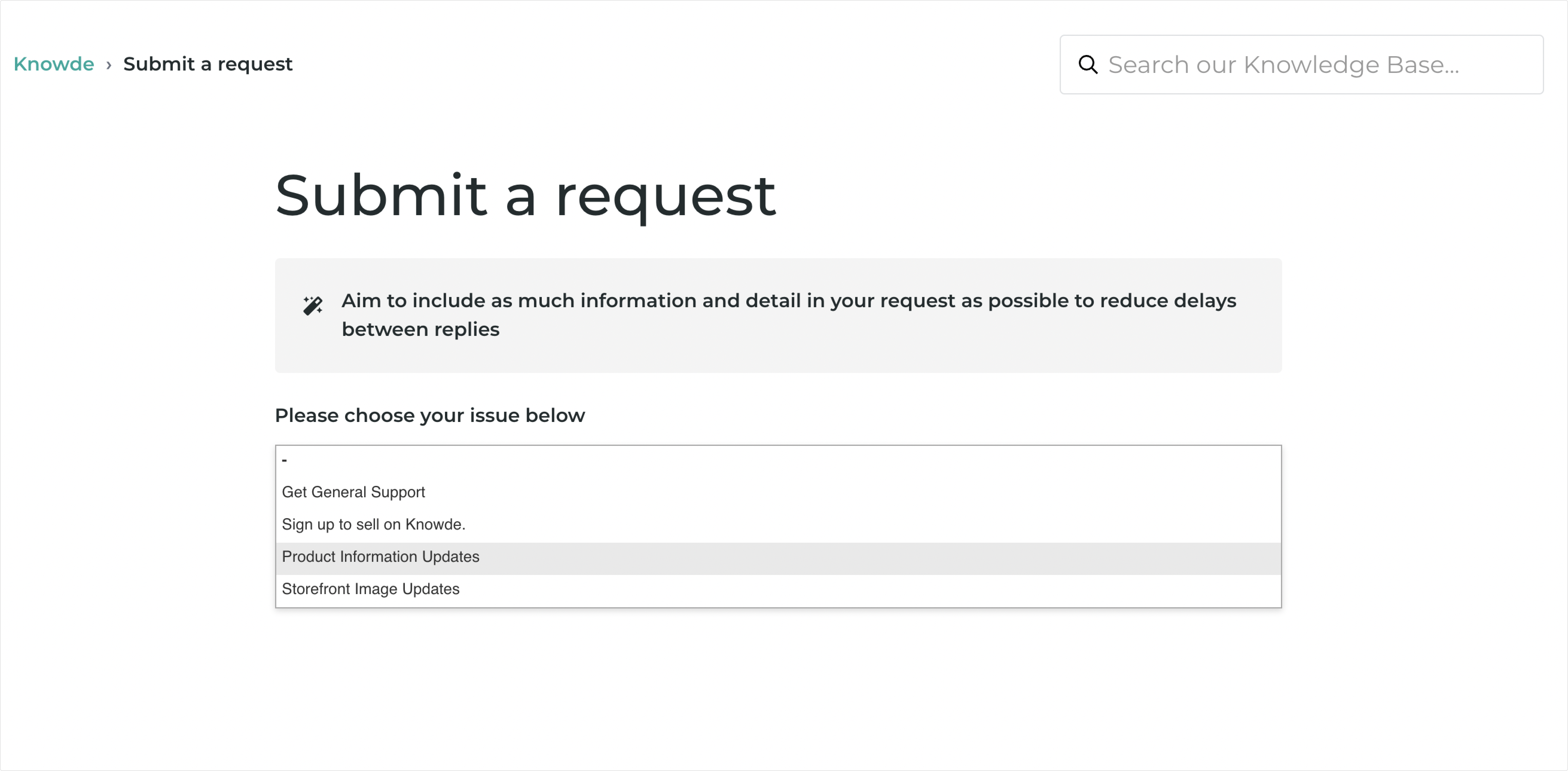Focus the Search our Knowledge Base field

(x=1301, y=65)
